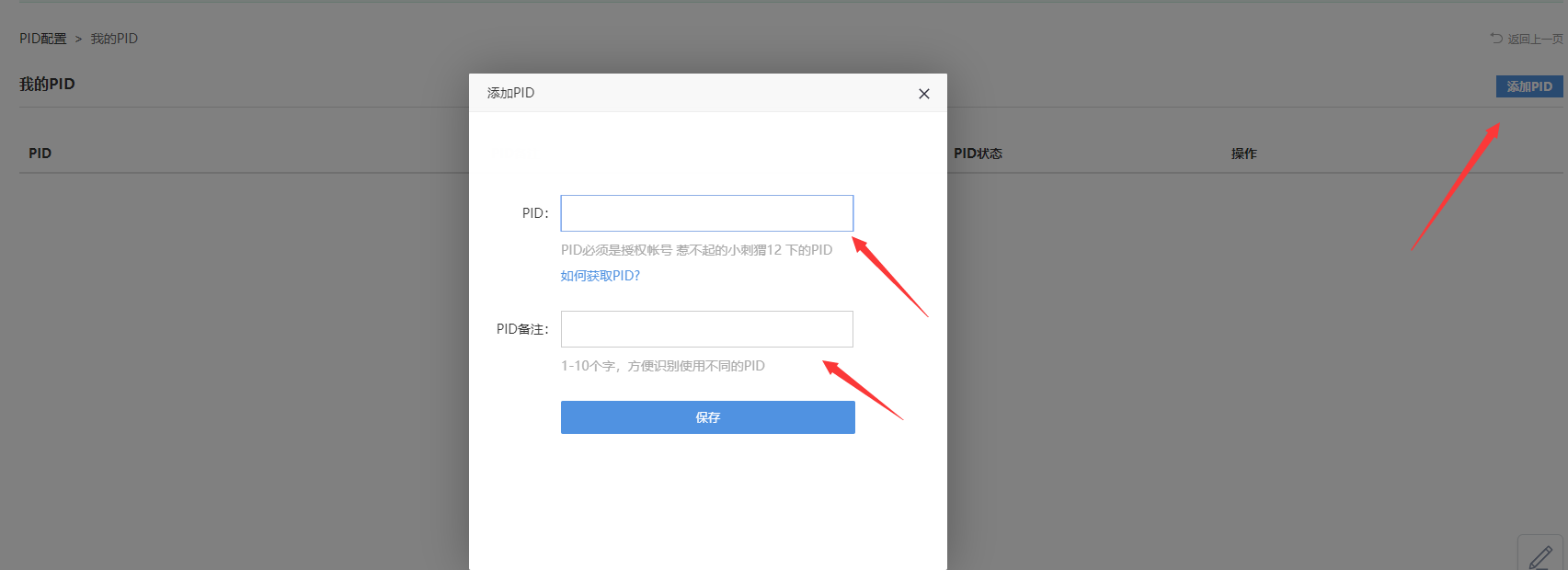
Task: Click the 1-10个字 hint text below remark field
Action: 662,366
